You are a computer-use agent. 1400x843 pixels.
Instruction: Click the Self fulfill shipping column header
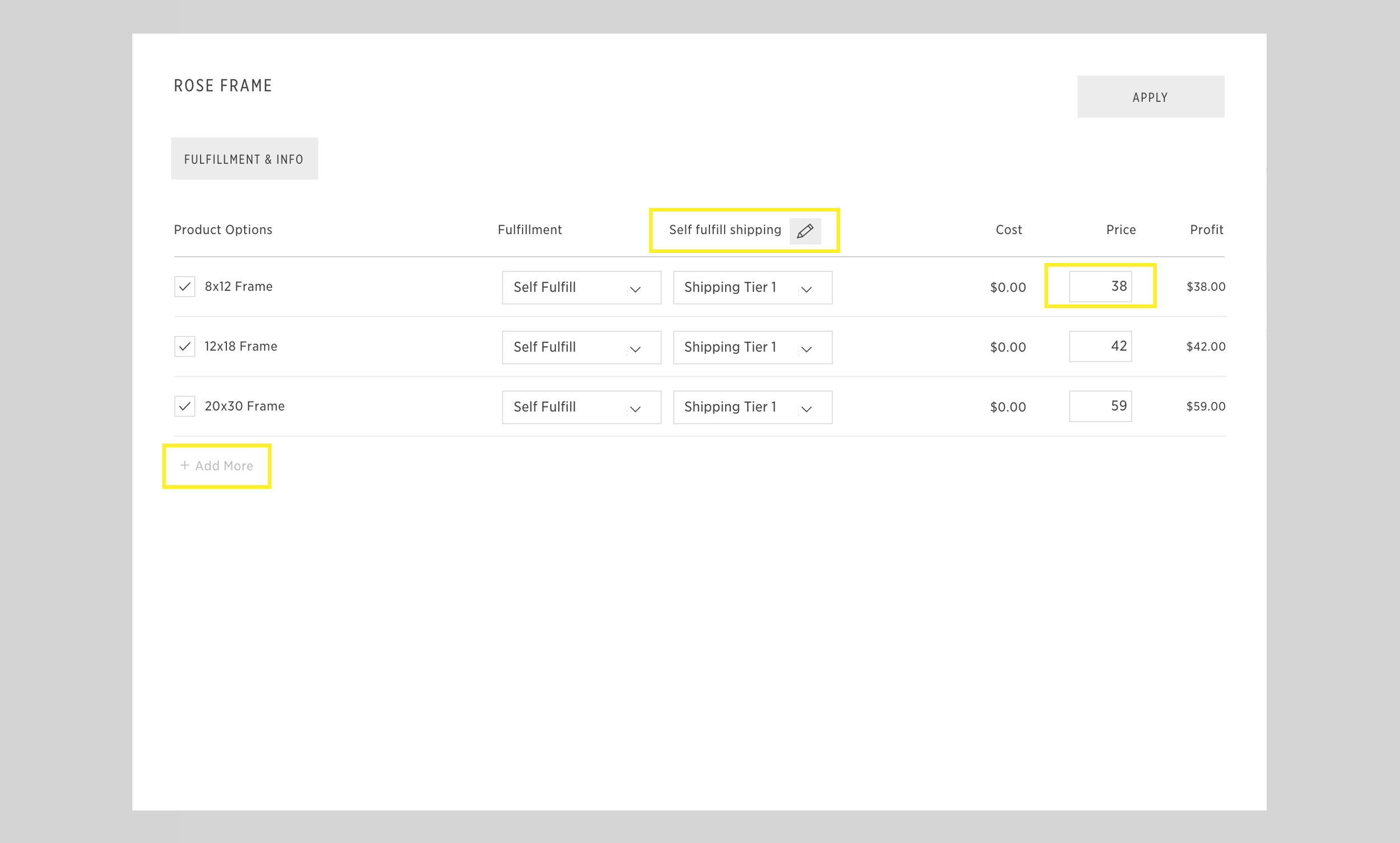pyautogui.click(x=725, y=230)
